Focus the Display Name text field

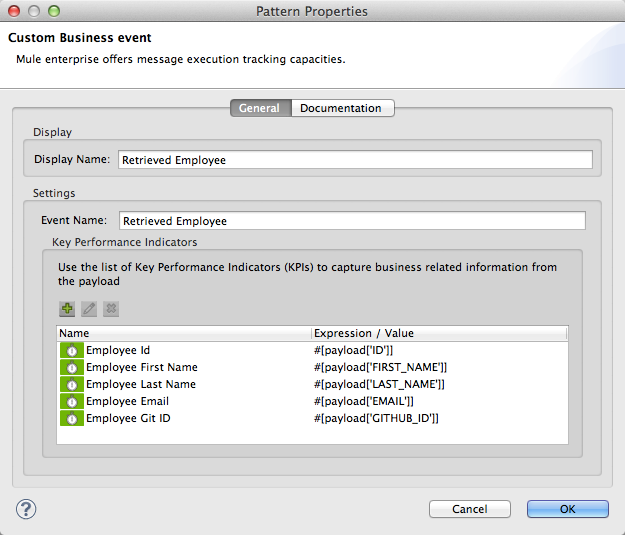click(x=354, y=160)
